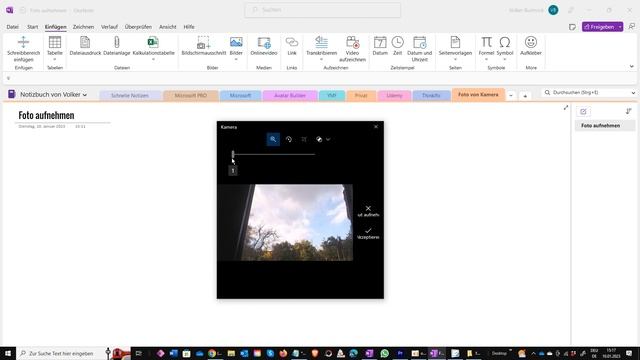Image resolution: width=640 pixels, height=360 pixels.
Task: Click the rotate icon in Kamera dialog
Action: coord(289,139)
